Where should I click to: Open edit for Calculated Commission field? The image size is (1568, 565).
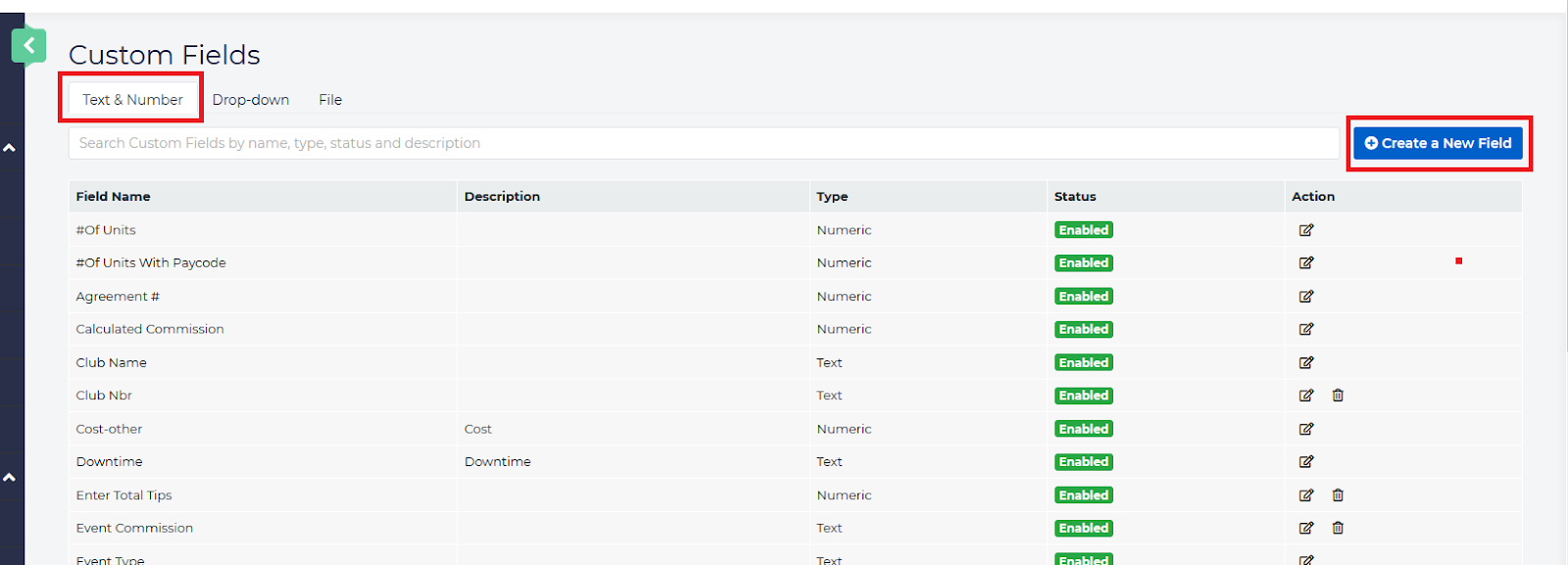point(1305,329)
